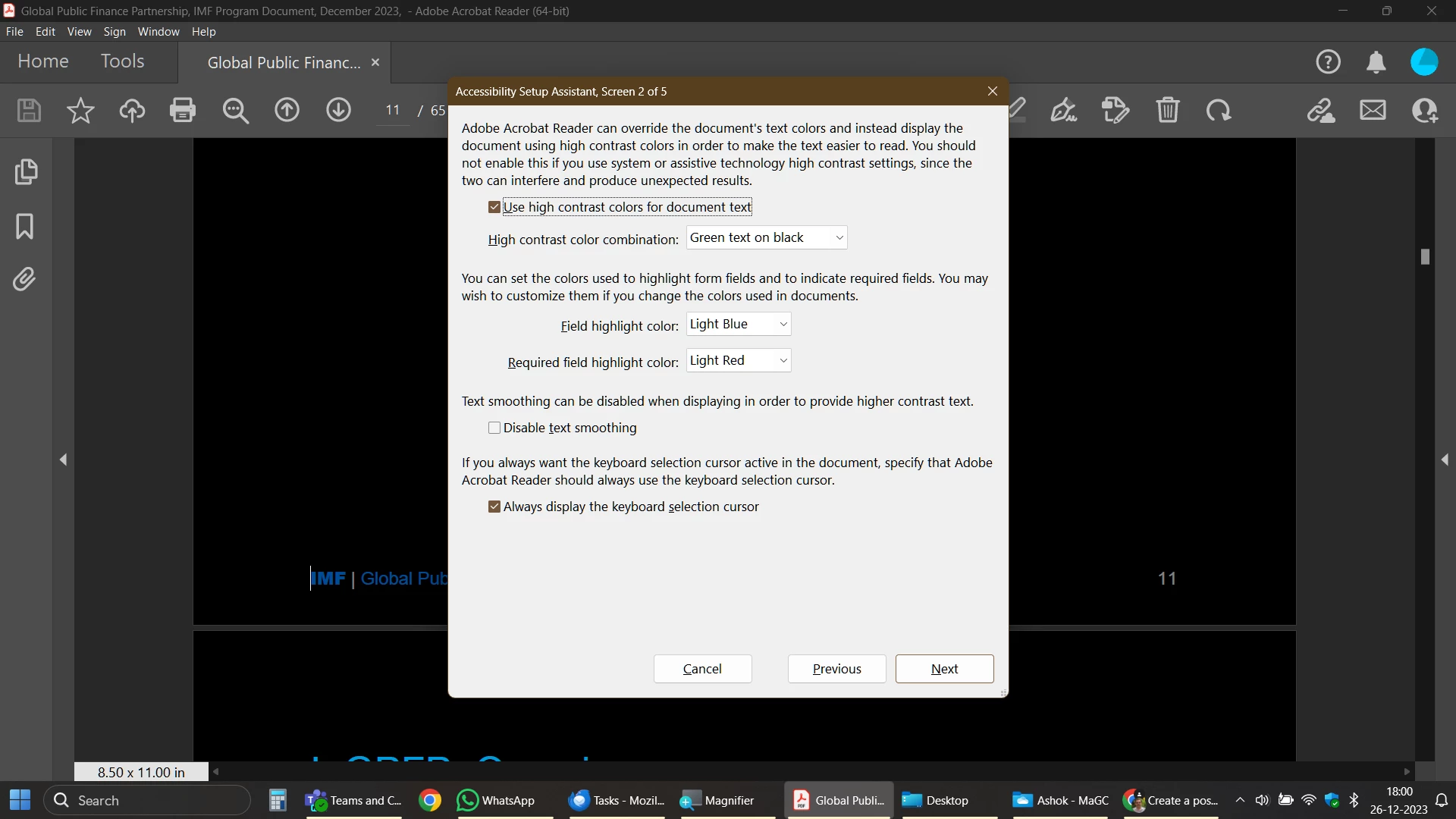The height and width of the screenshot is (819, 1456).
Task: Click the Print file toolbar icon
Action: pyautogui.click(x=183, y=111)
